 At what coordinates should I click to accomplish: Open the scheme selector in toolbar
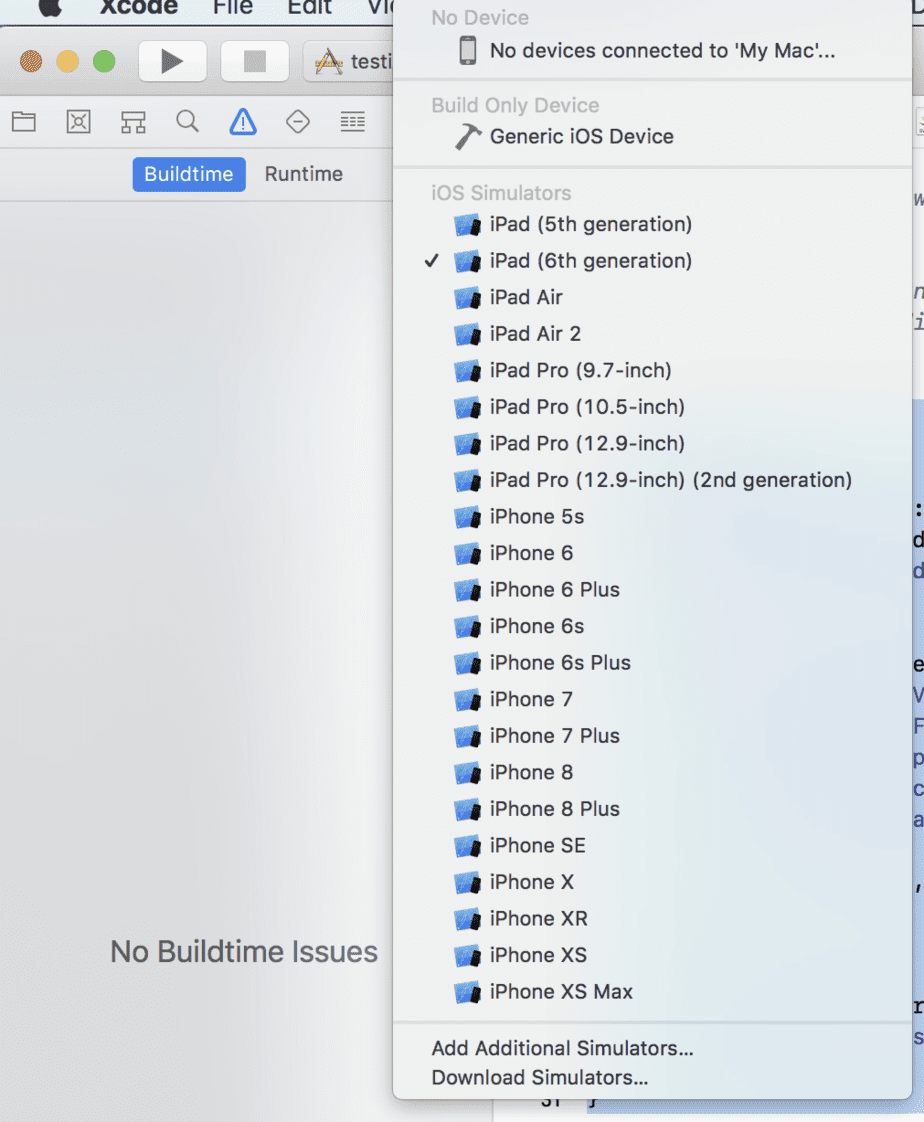(x=349, y=62)
